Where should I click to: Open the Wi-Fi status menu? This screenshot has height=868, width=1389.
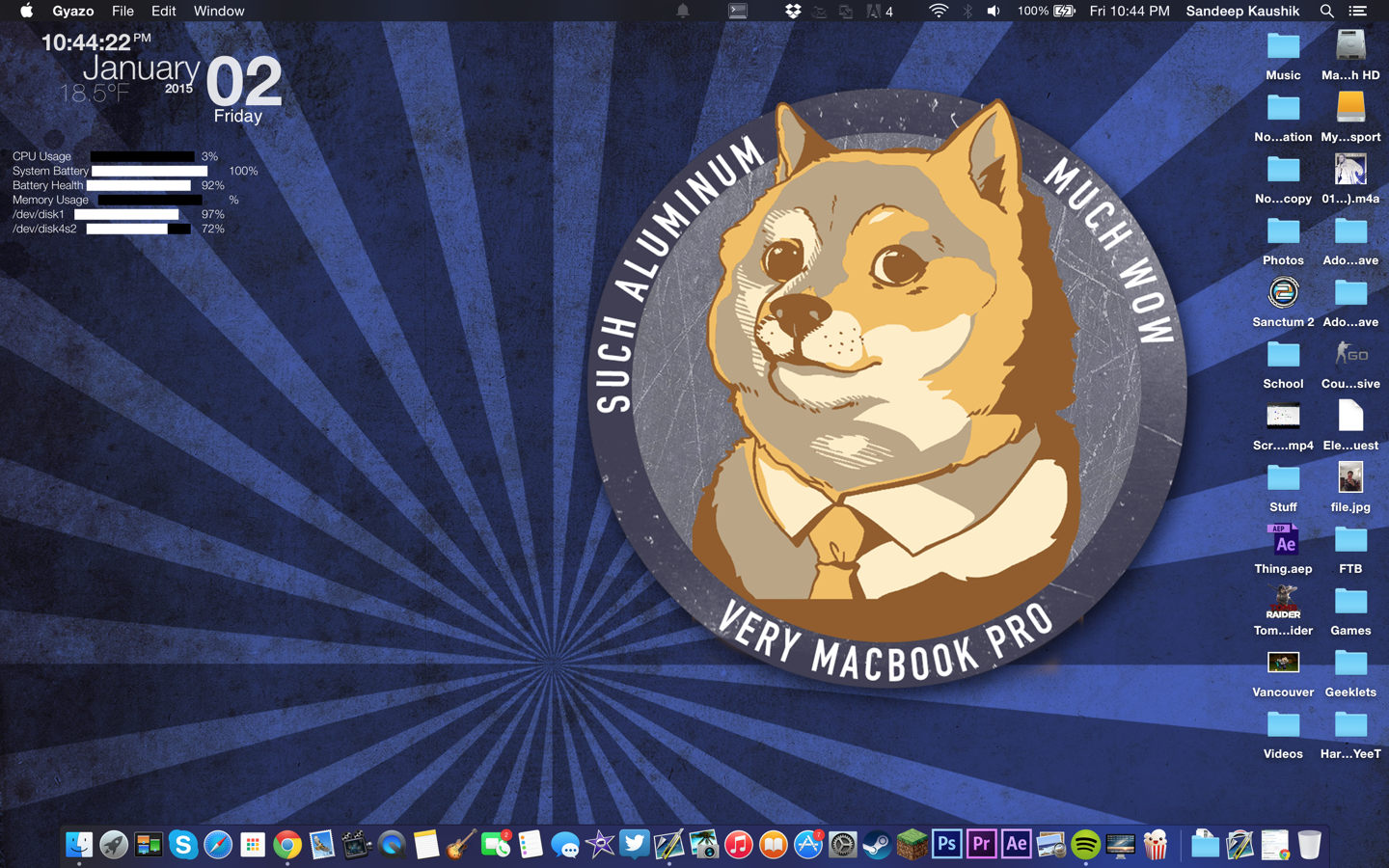coord(939,11)
